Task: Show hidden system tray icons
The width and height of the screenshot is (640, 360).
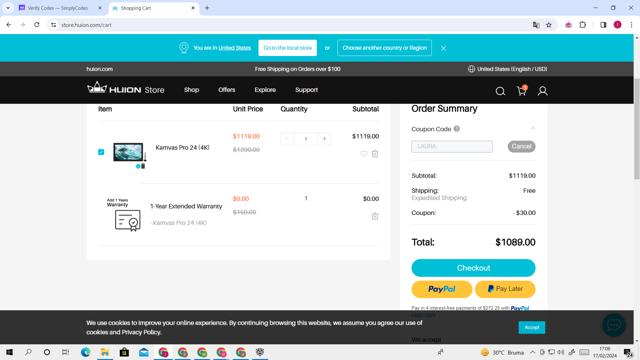Action: pos(533,352)
